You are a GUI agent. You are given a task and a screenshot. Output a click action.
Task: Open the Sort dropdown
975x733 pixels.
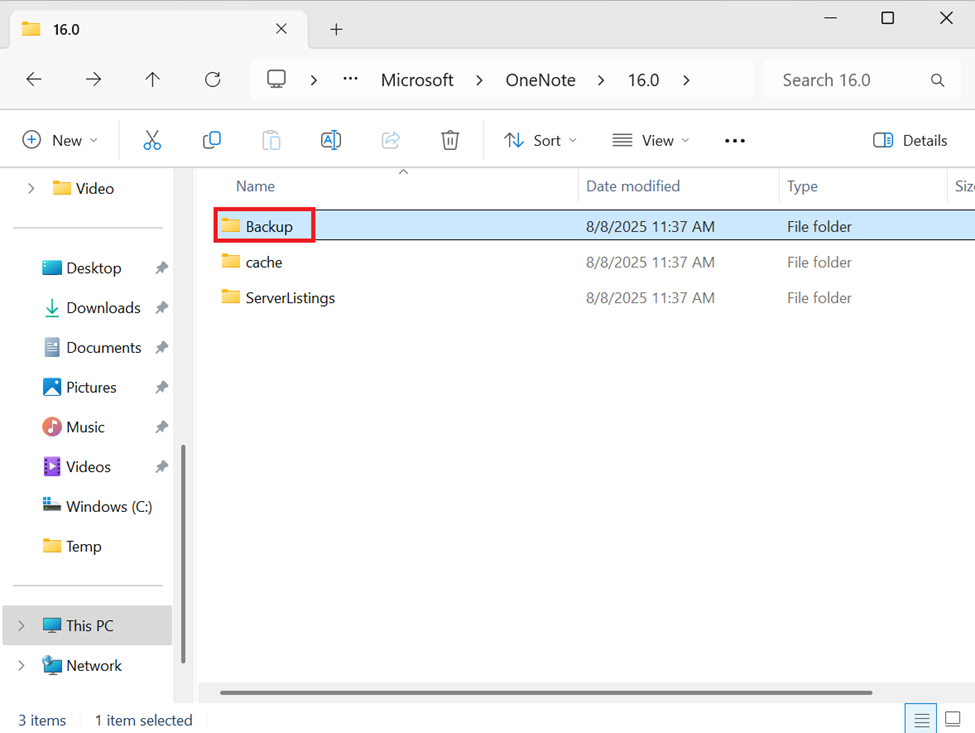(x=540, y=141)
